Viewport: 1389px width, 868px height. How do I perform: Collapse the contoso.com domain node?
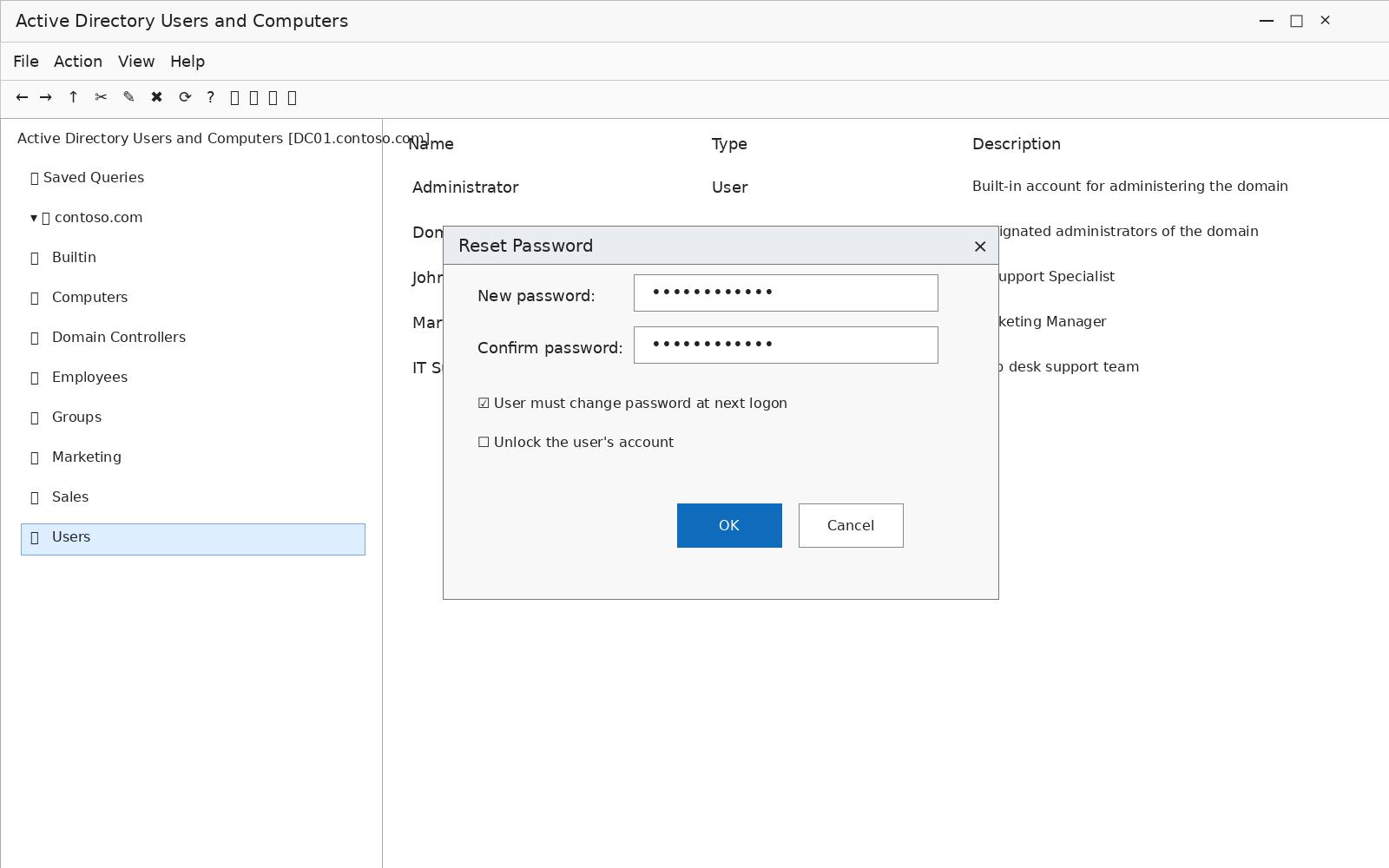[x=34, y=218]
